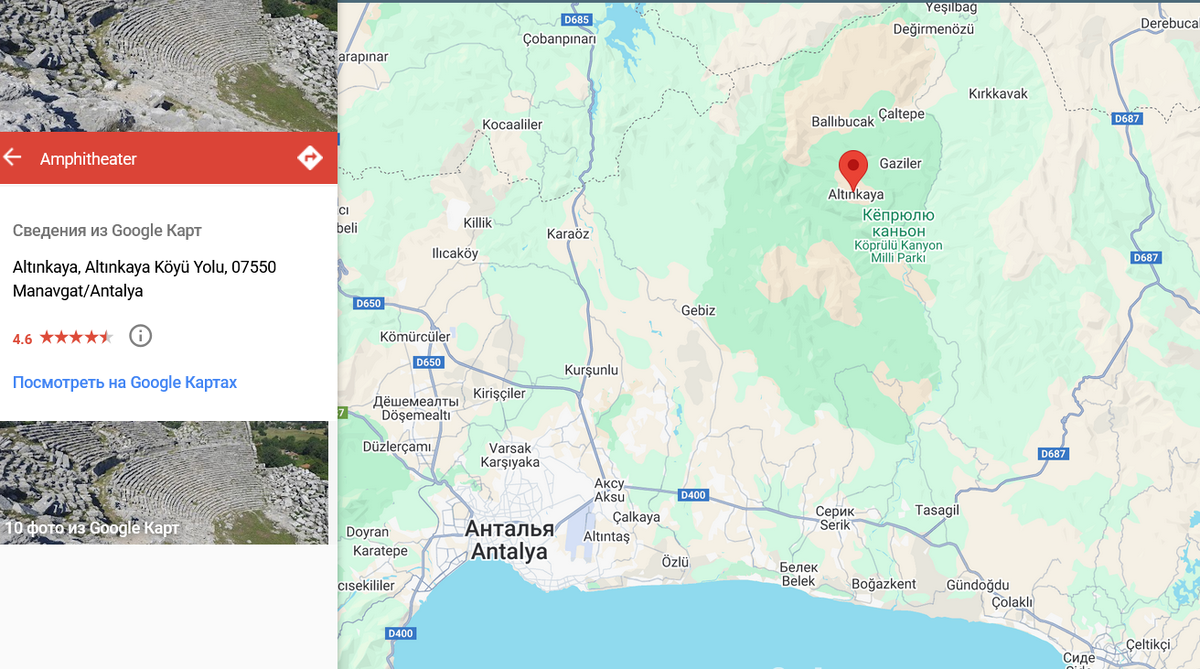The width and height of the screenshot is (1200, 669).
Task: Click the Ballıbucak label
Action: [842, 122]
